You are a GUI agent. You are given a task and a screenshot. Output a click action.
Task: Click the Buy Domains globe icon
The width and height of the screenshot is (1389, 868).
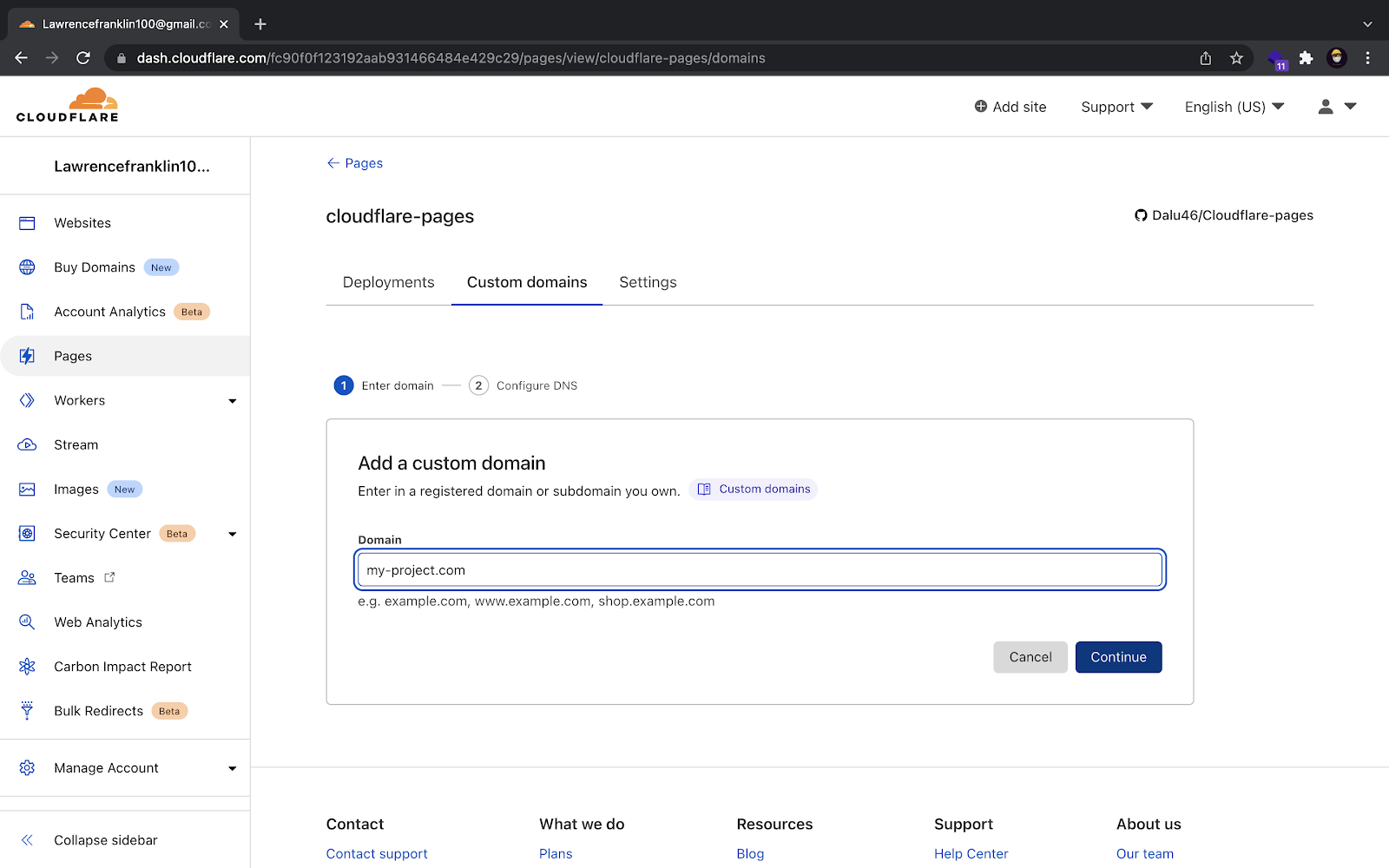pyautogui.click(x=27, y=267)
